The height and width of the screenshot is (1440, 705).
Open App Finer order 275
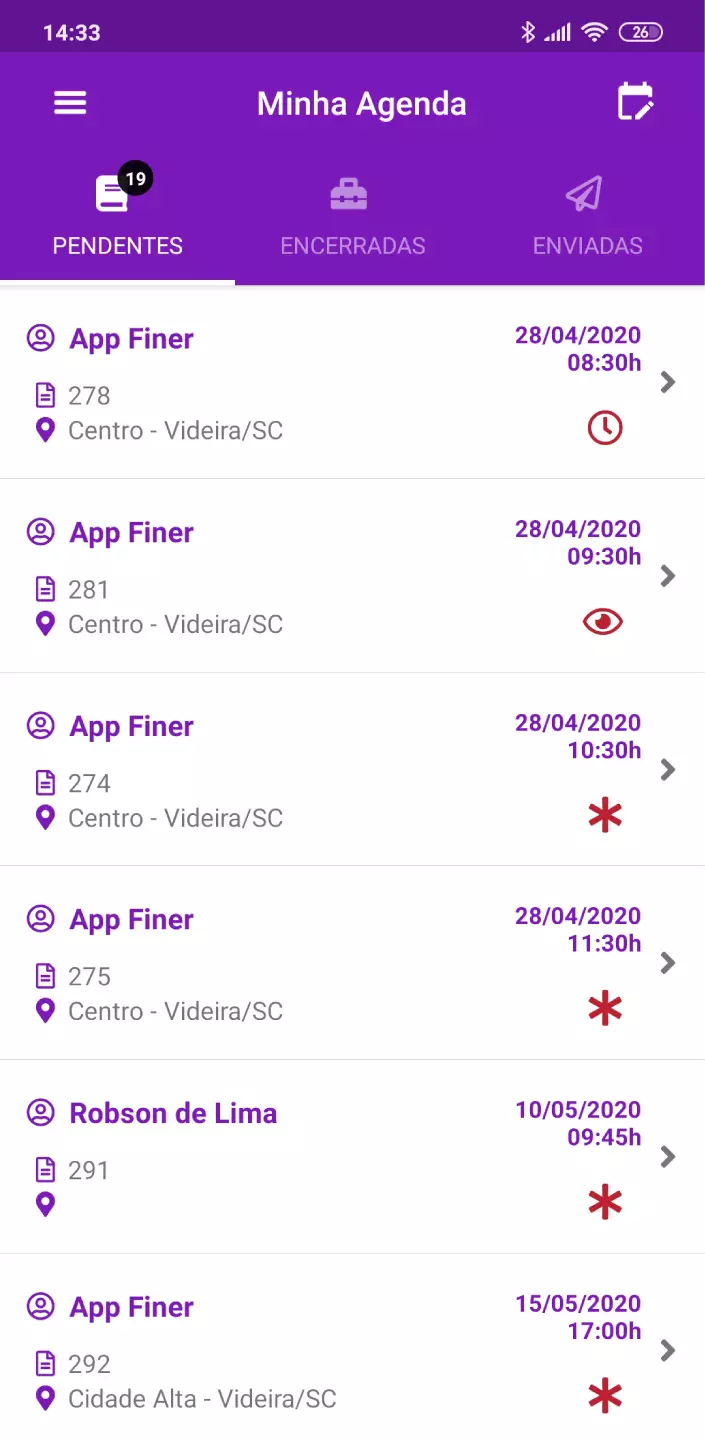coord(300,963)
